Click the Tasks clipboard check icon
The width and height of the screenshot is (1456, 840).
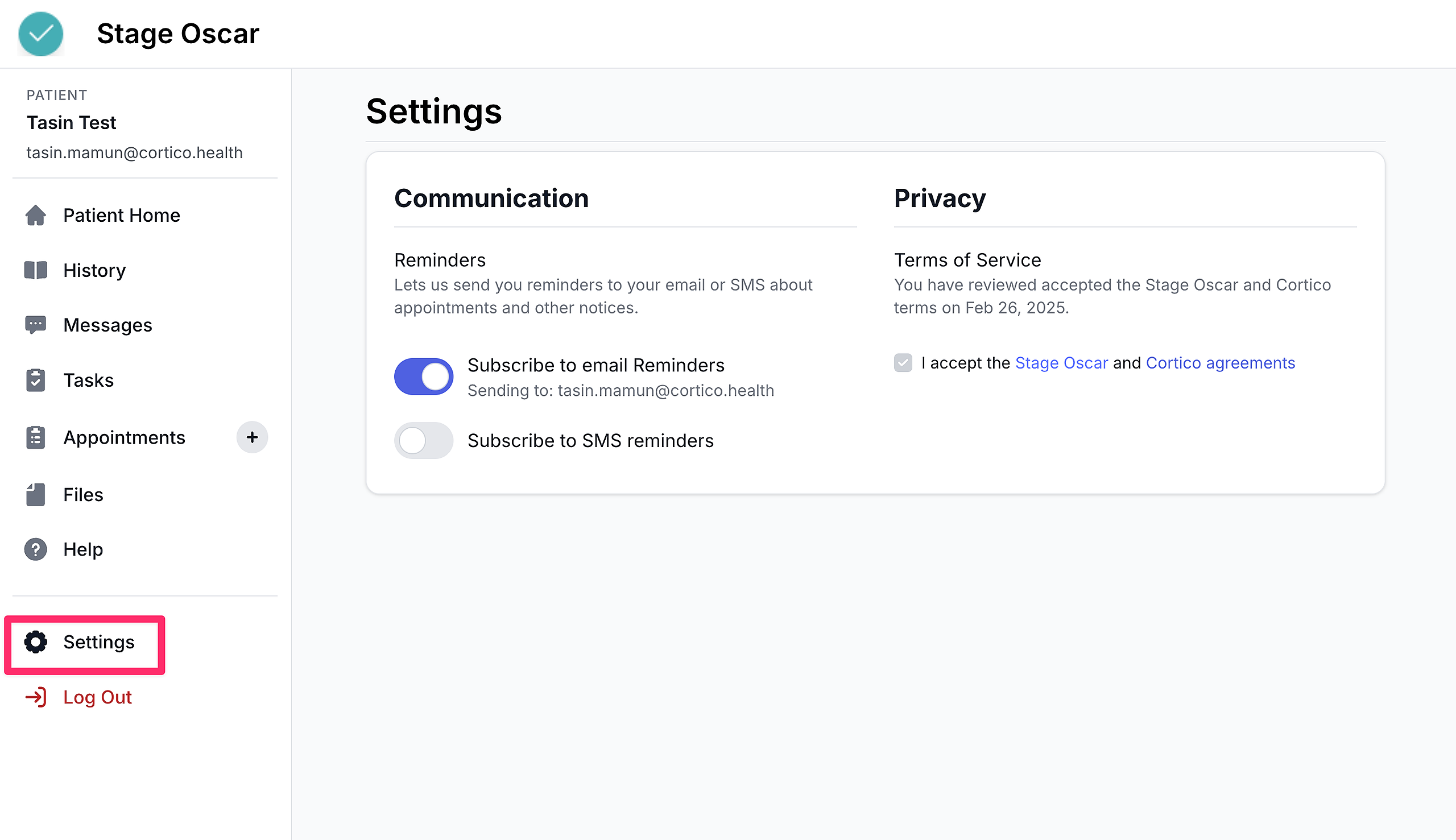(x=35, y=380)
